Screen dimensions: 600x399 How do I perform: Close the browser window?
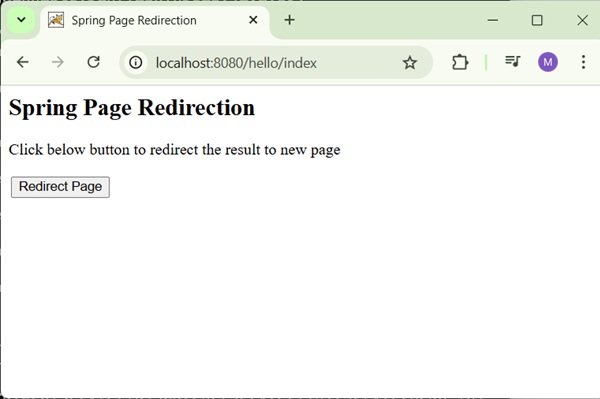tap(582, 20)
